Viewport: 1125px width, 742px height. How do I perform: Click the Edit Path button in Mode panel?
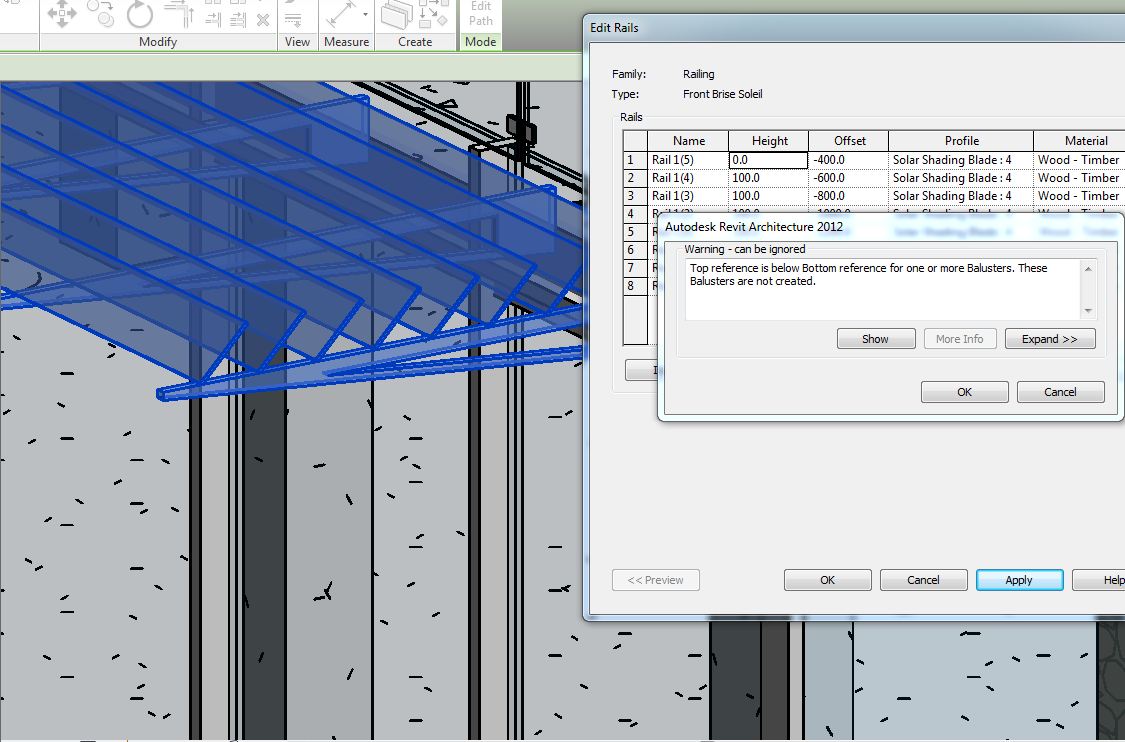(481, 13)
